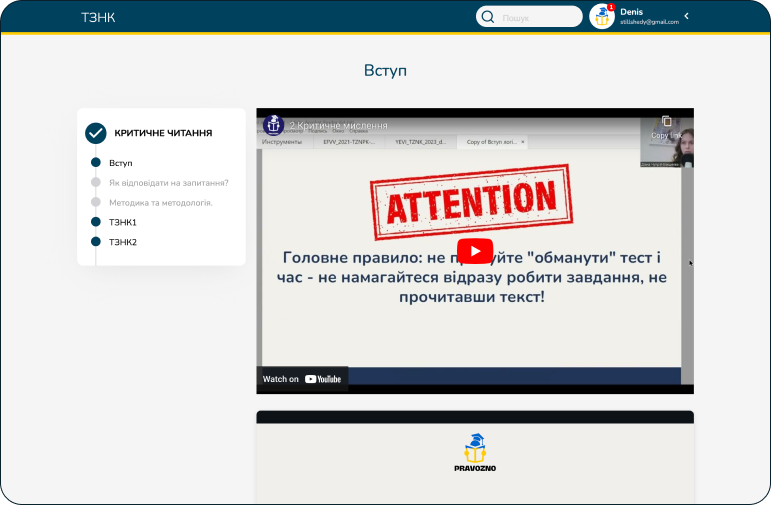The image size is (771, 505).
Task: Open the user avatar with notification badge
Action: (601, 17)
